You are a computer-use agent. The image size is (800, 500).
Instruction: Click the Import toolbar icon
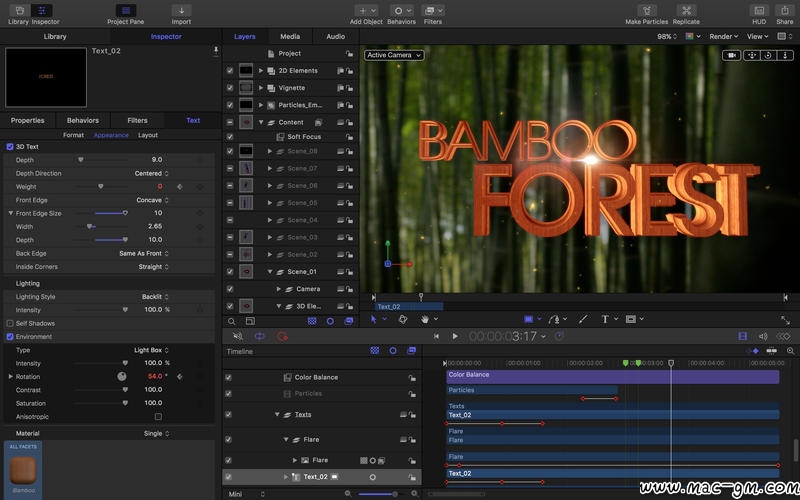(x=181, y=10)
